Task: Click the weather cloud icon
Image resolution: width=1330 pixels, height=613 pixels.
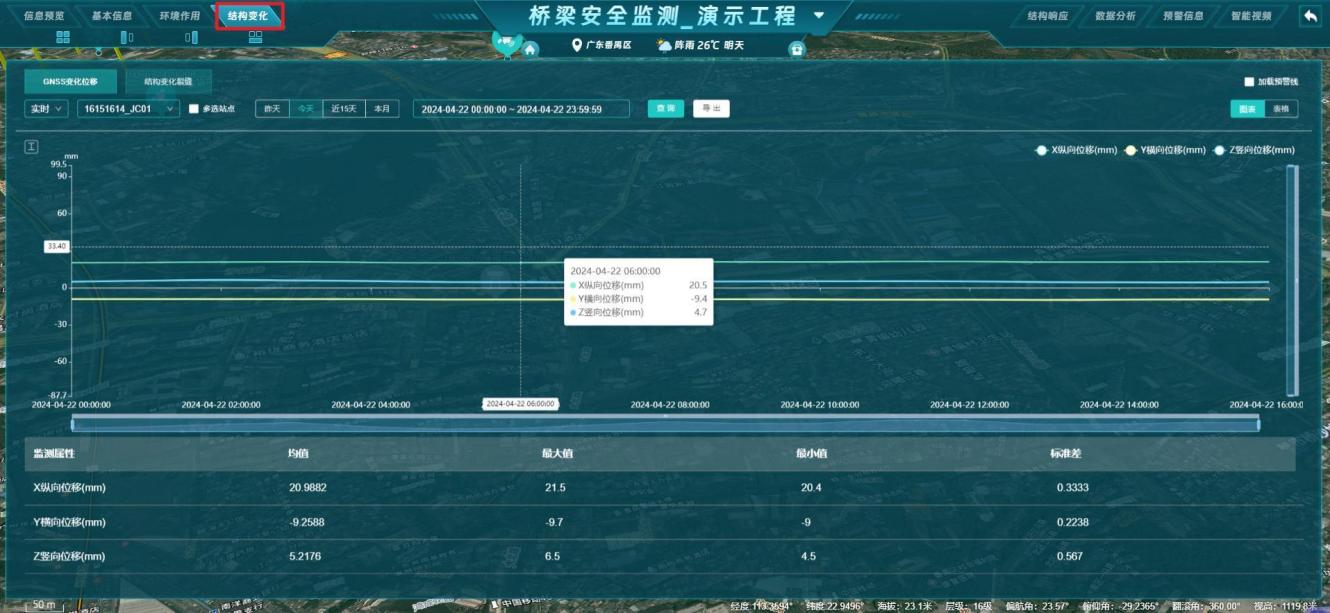Action: [664, 45]
